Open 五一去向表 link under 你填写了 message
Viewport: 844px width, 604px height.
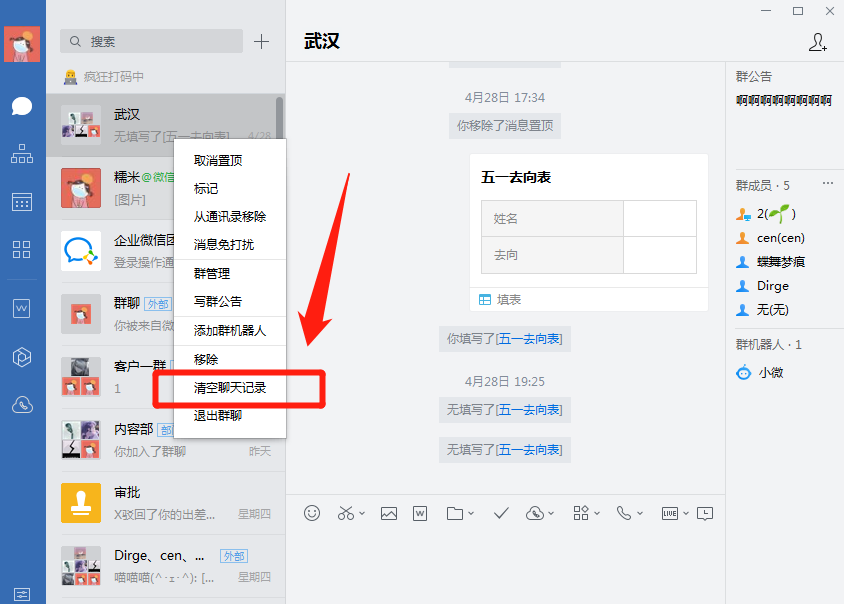tap(529, 339)
